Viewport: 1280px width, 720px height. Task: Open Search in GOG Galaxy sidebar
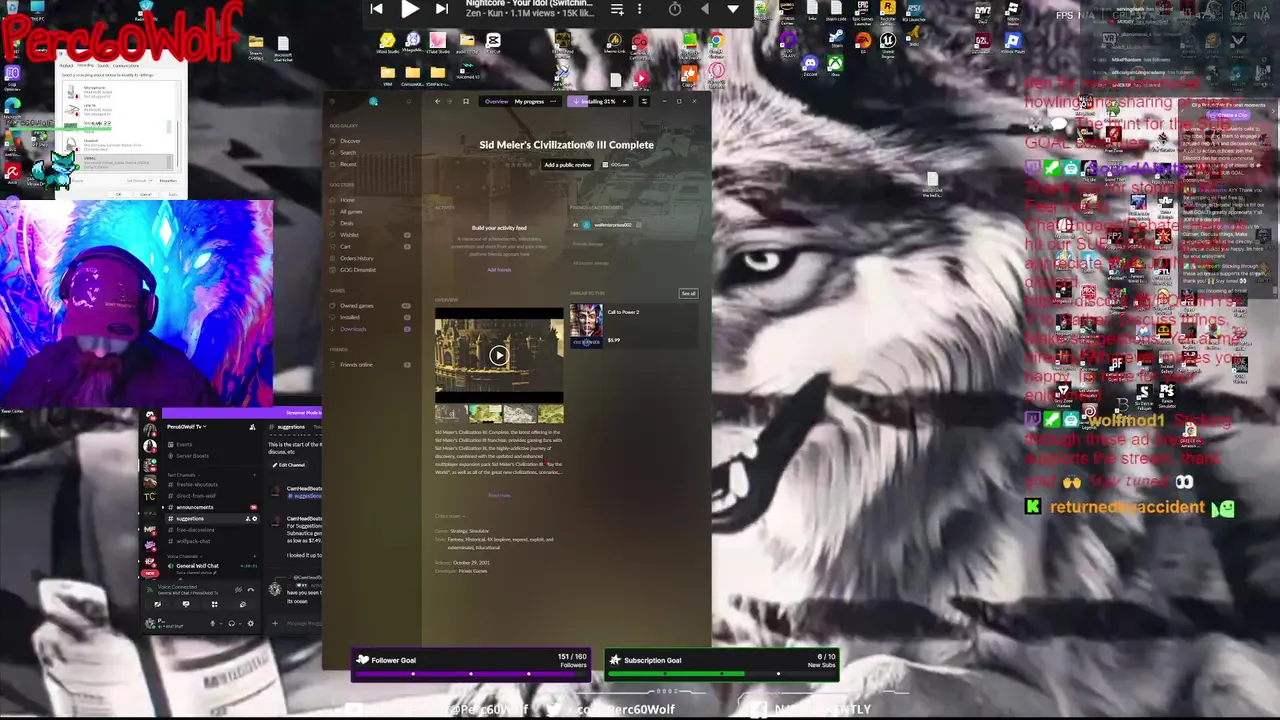pyautogui.click(x=347, y=152)
